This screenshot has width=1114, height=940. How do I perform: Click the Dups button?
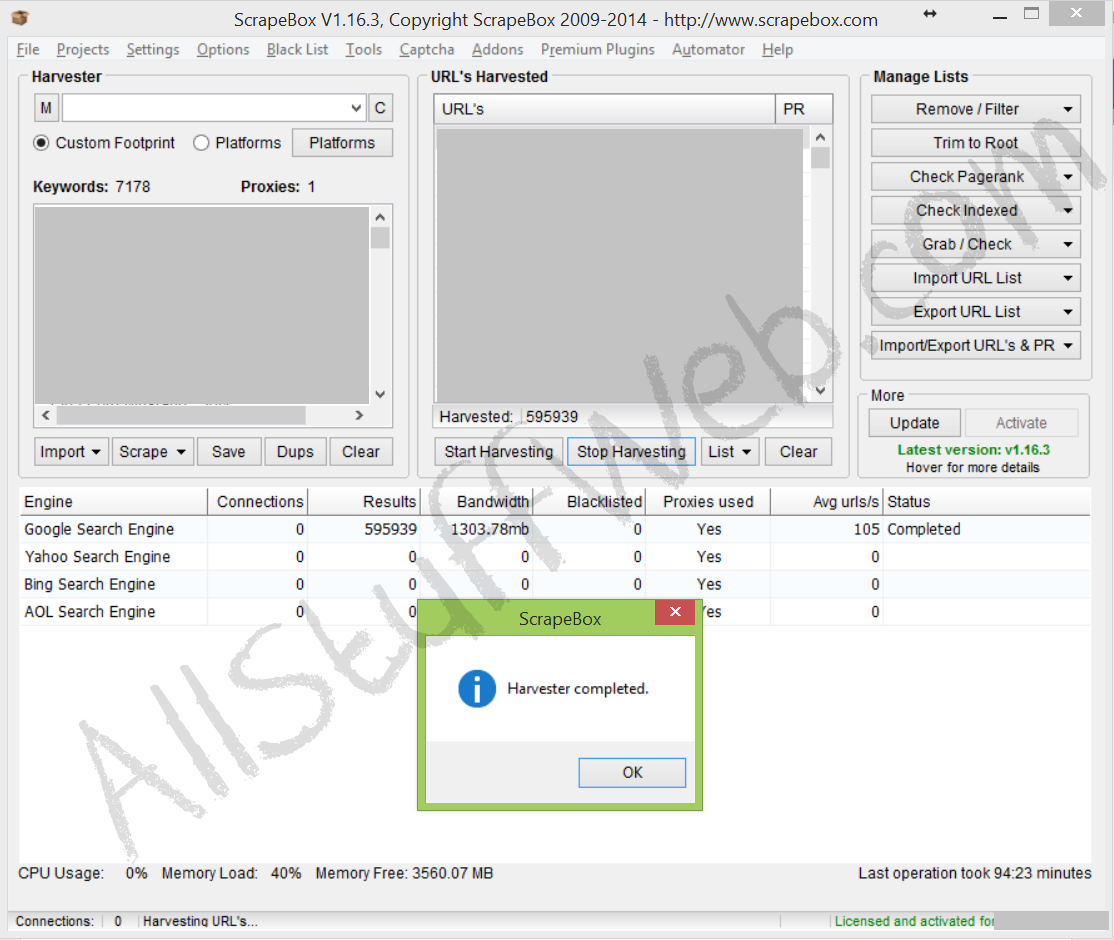point(295,452)
